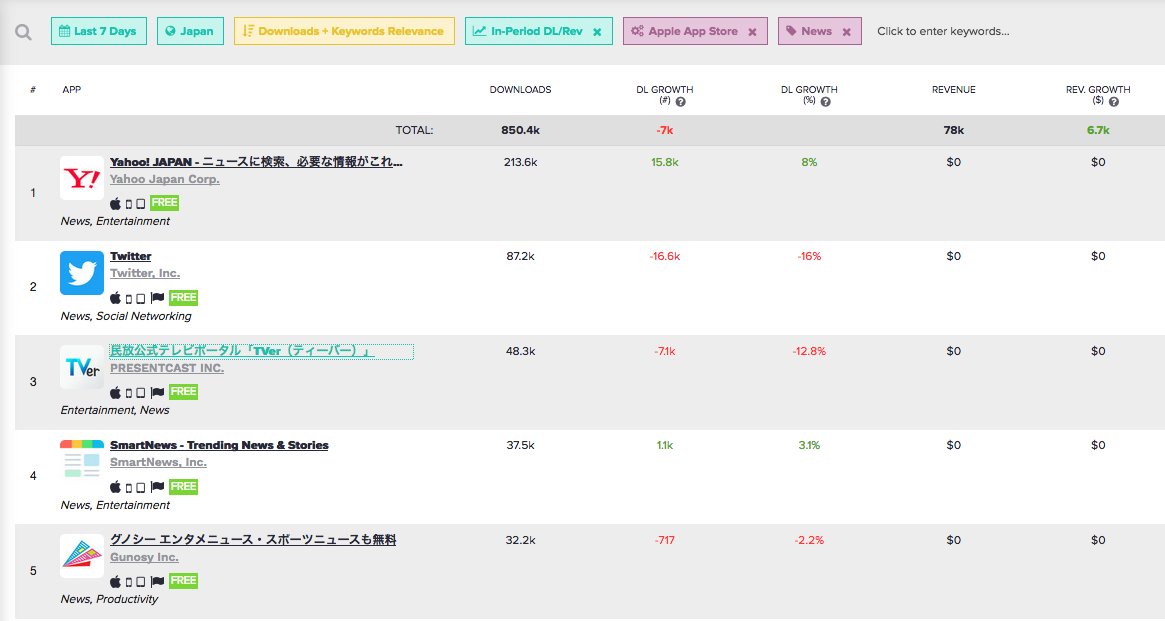Click the 850.4k total downloads value
Screen dimensions: 1165x621
520,130
